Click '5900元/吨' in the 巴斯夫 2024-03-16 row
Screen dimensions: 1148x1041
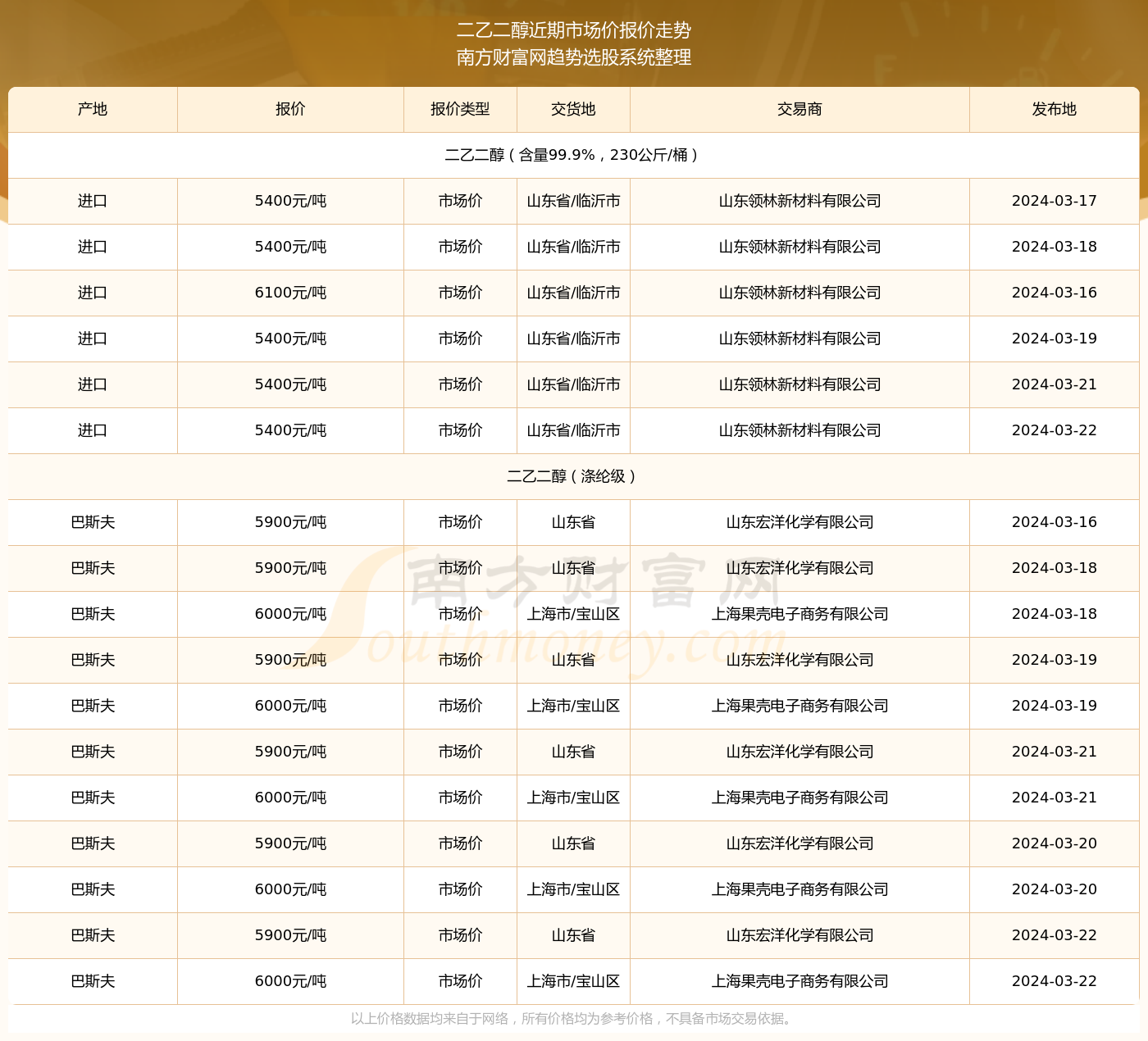290,522
